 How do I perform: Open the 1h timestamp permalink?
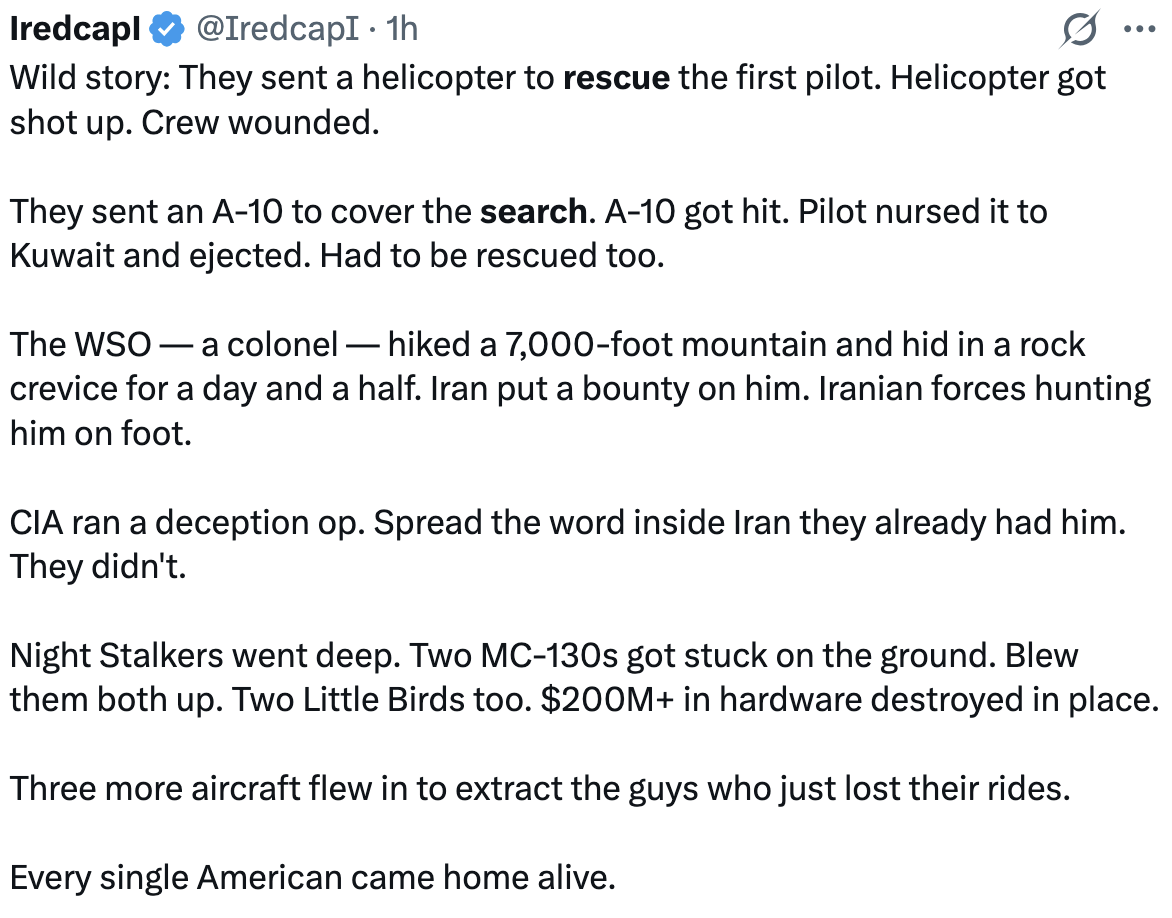pos(402,29)
